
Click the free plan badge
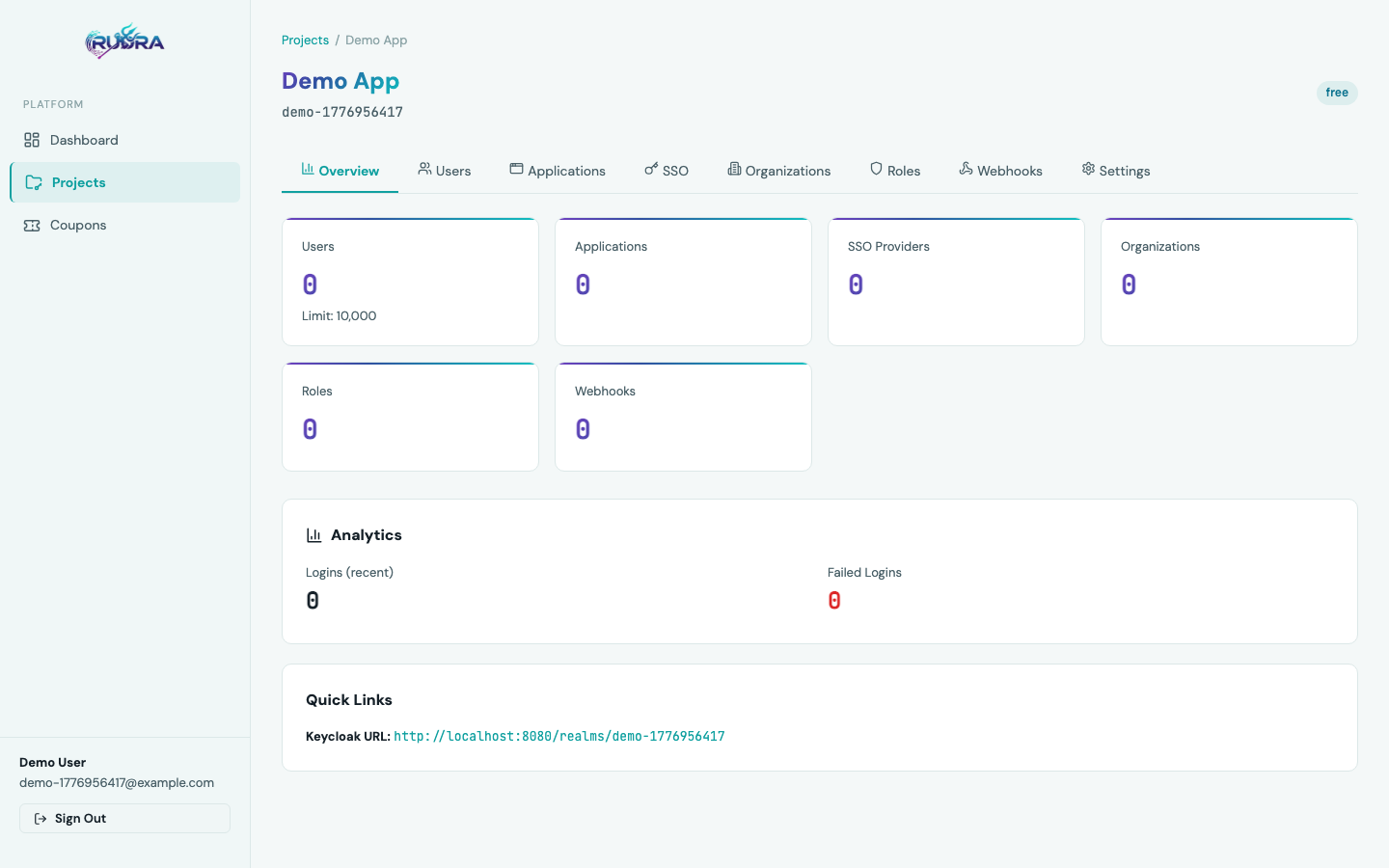pyautogui.click(x=1337, y=93)
